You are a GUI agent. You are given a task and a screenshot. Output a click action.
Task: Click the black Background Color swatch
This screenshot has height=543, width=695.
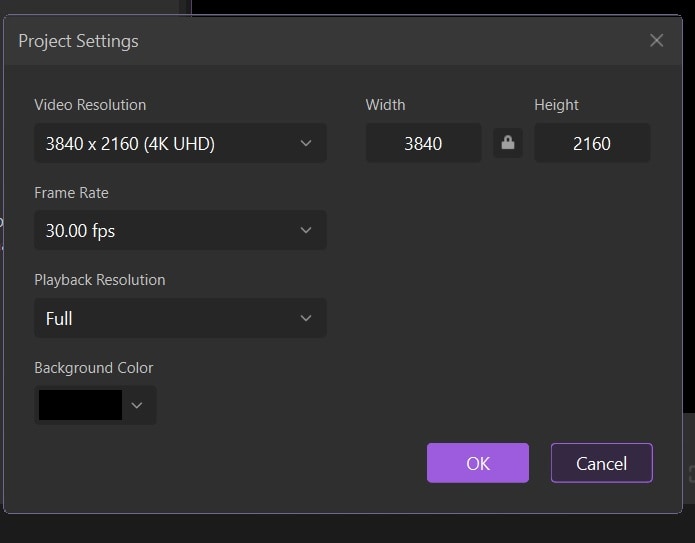click(x=80, y=405)
